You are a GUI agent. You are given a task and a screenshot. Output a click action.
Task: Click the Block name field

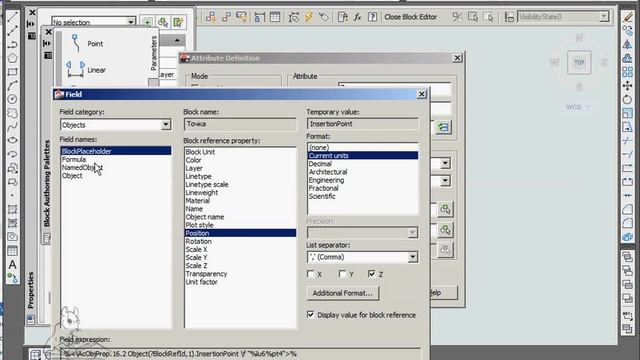pyautogui.click(x=240, y=124)
